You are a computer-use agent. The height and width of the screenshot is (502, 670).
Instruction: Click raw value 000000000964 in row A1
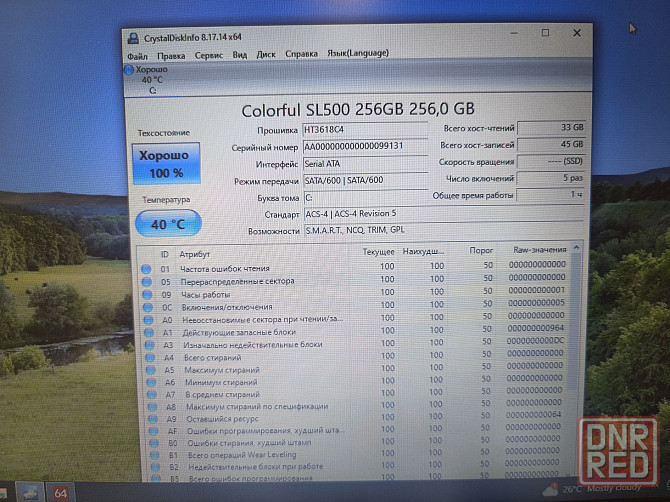coord(536,328)
